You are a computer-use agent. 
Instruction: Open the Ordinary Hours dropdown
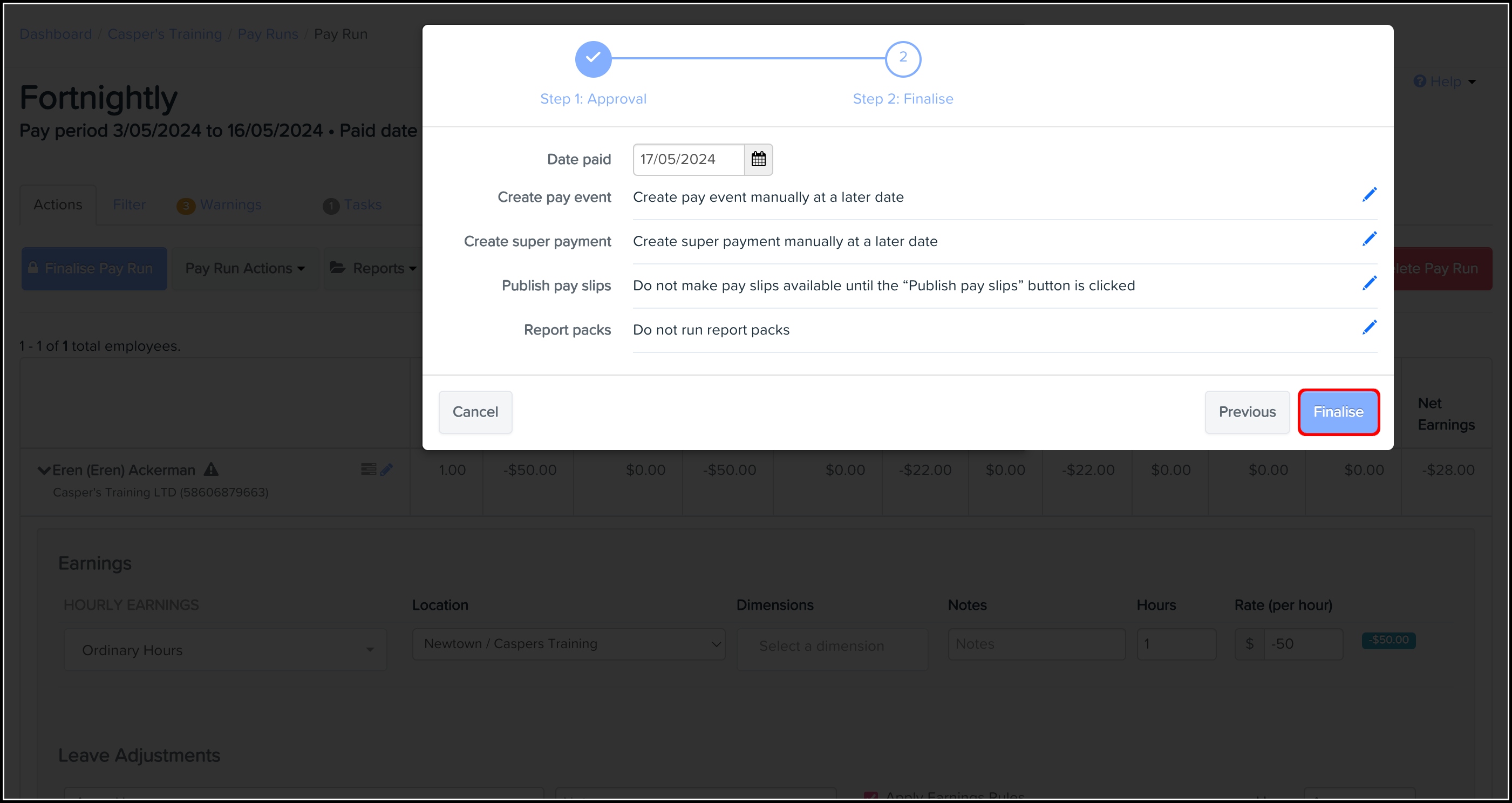pos(226,650)
